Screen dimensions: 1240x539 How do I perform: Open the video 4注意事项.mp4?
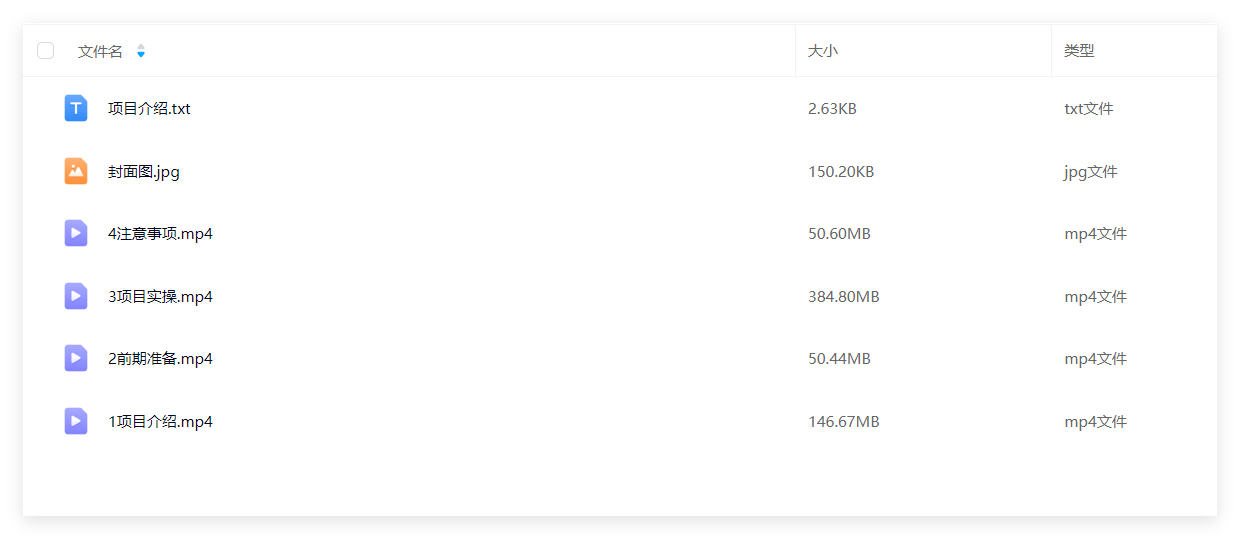click(160, 234)
